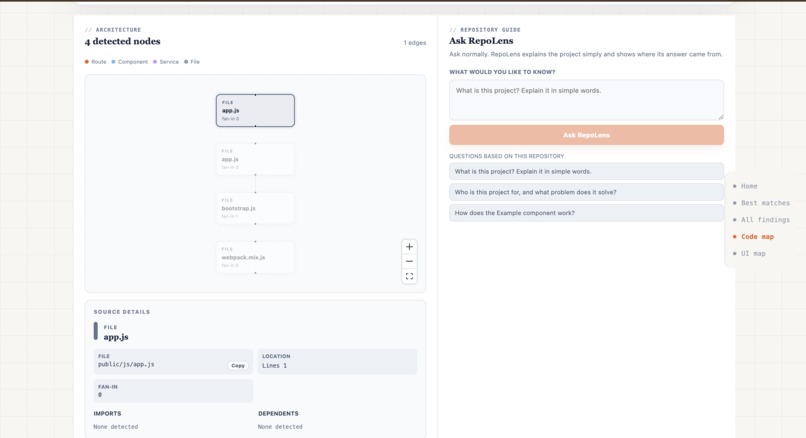The height and width of the screenshot is (438, 806).
Task: Click the Service legend item
Action: pos(166,62)
